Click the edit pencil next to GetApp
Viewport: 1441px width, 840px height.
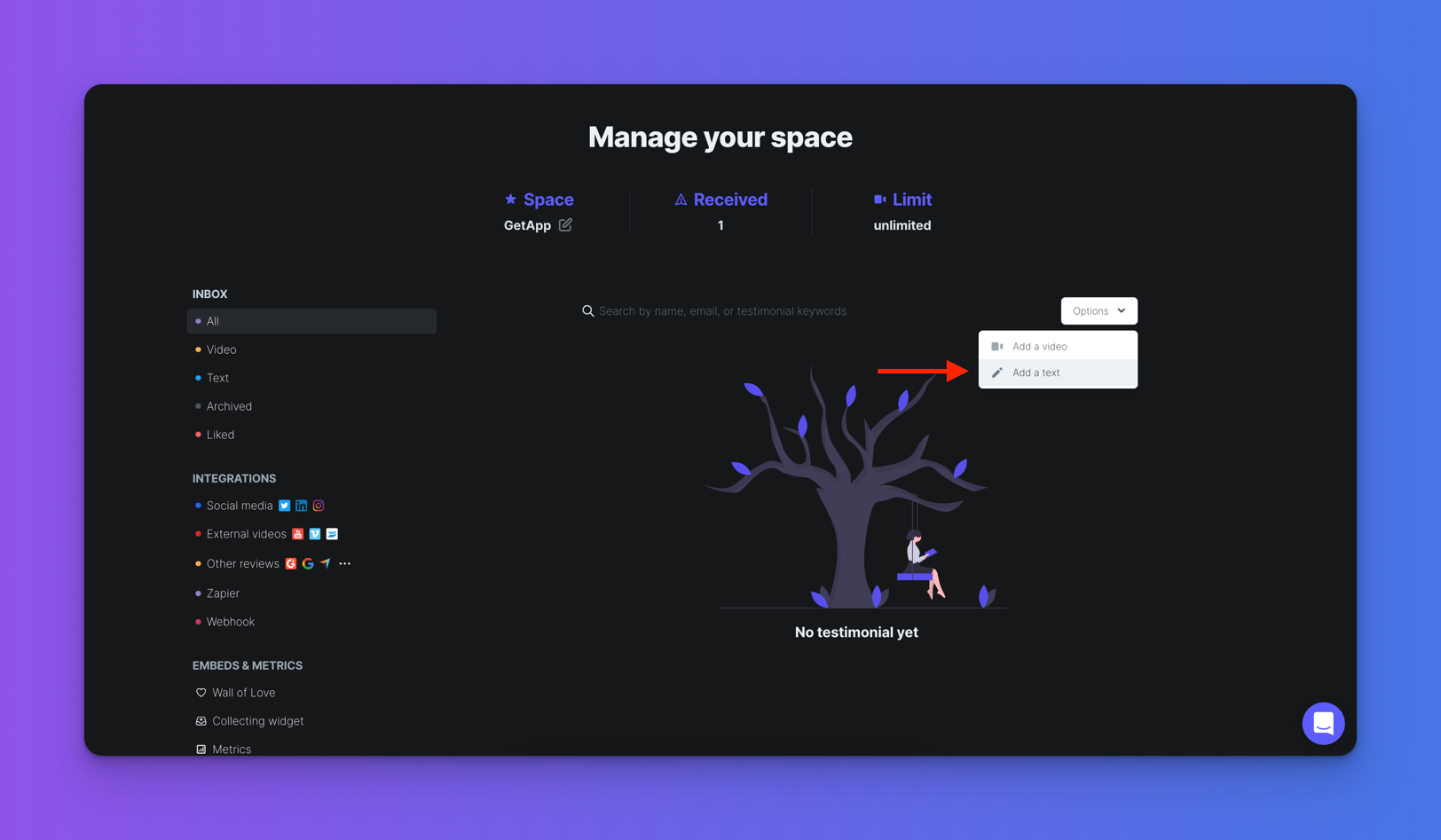[x=566, y=225]
